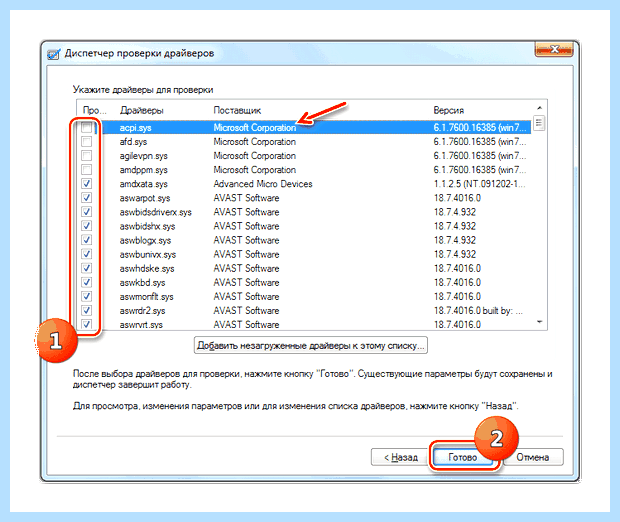This screenshot has height=522, width=620.
Task: Click version 18.7.4016.0 built by cell
Action: (478, 311)
